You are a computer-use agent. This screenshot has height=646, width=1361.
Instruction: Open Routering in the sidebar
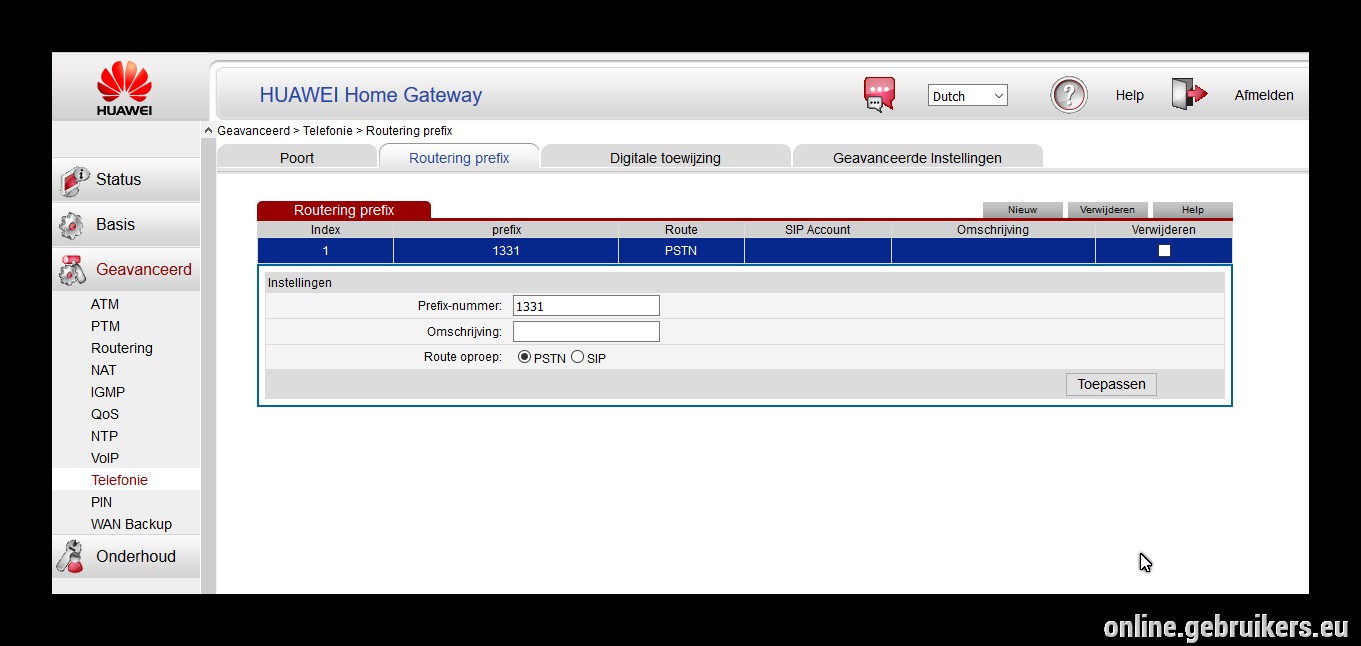click(122, 348)
